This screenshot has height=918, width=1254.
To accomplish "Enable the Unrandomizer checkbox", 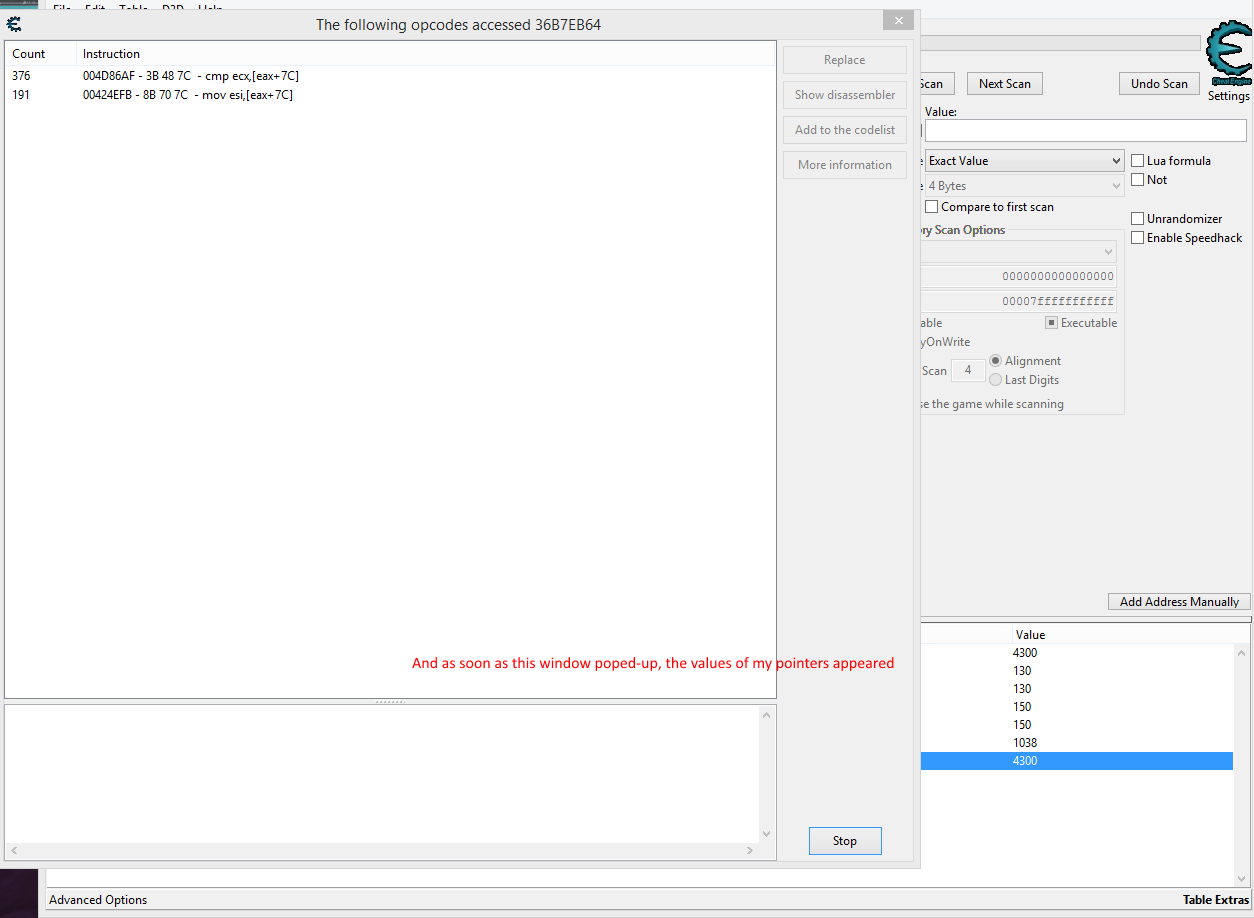I will [x=1138, y=219].
